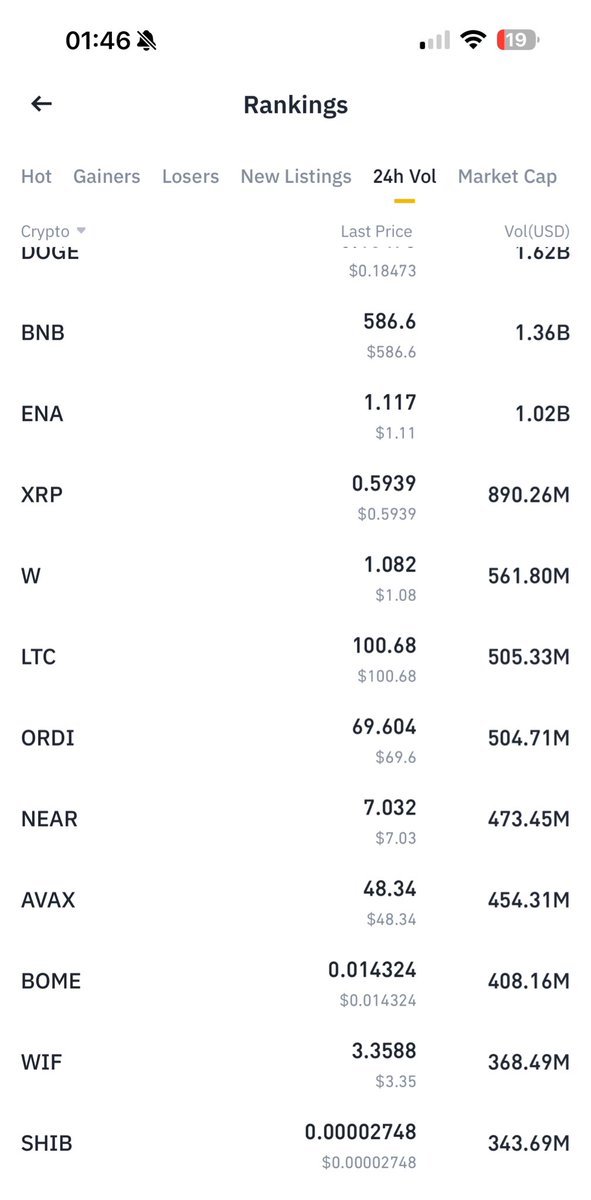591x1200 pixels.
Task: Open the New Listings tab
Action: (296, 176)
